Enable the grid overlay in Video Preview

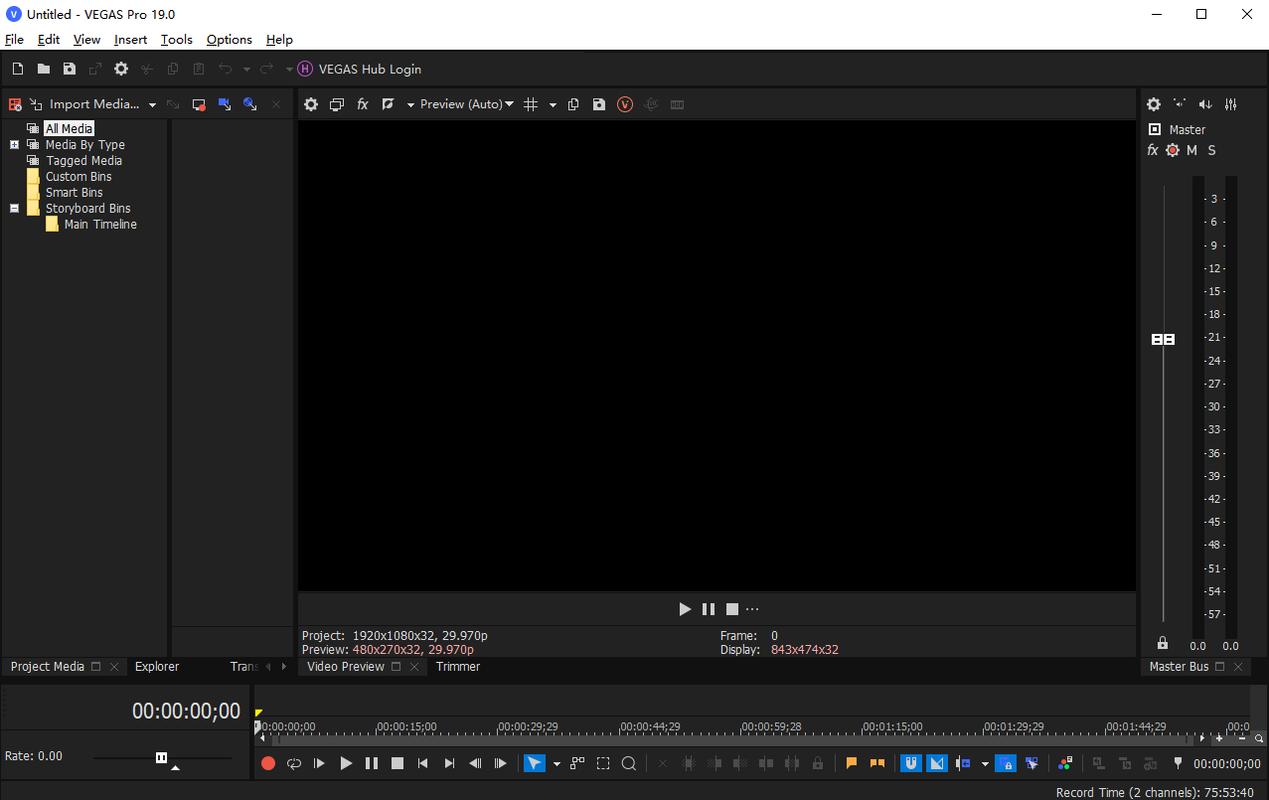click(x=531, y=104)
